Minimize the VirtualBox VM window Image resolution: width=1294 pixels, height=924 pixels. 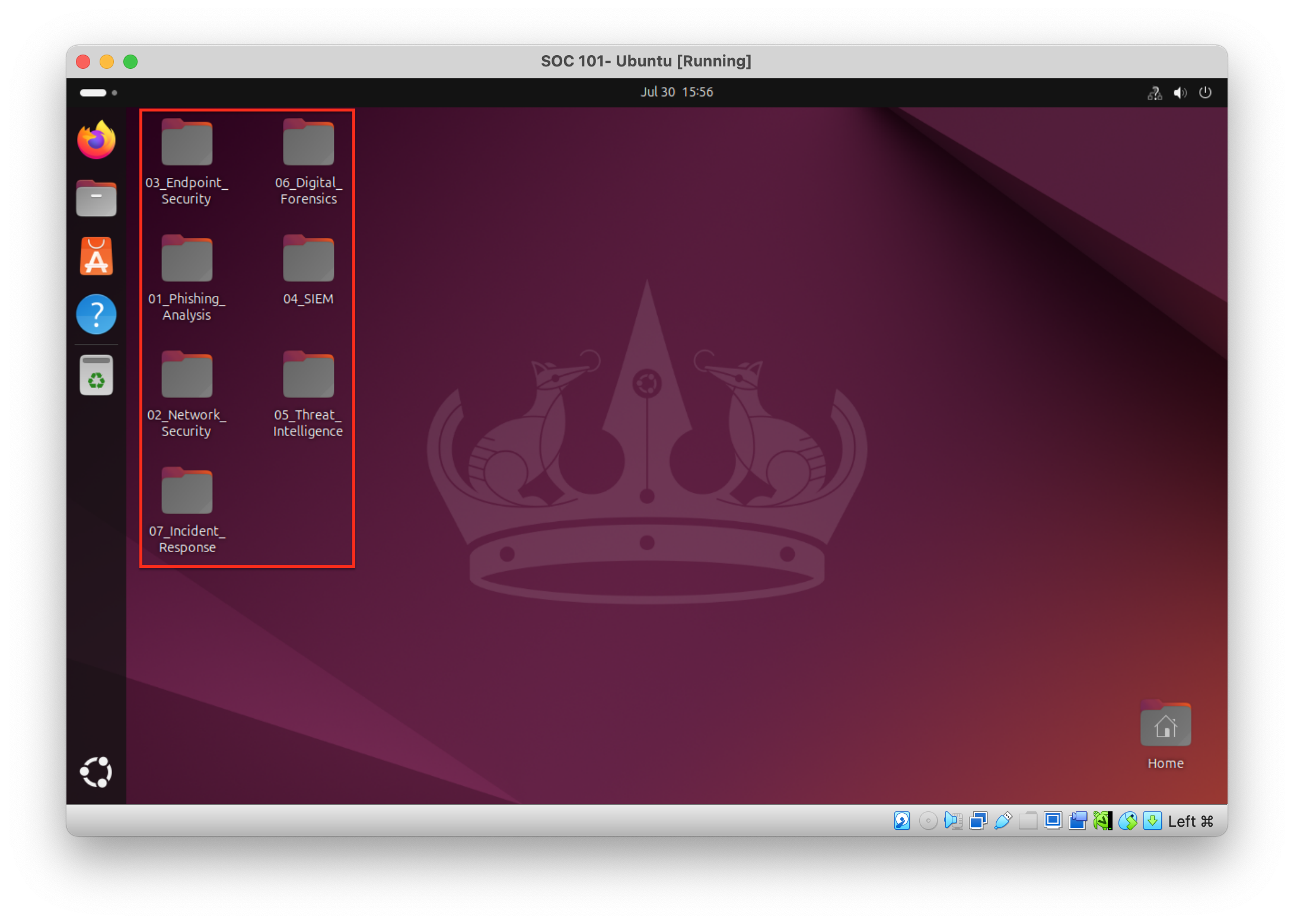(x=107, y=62)
